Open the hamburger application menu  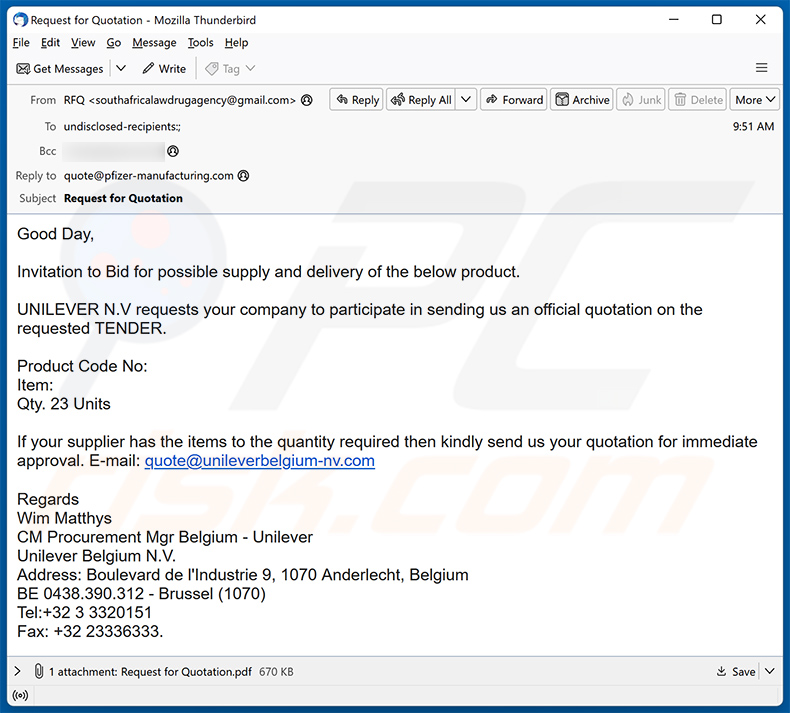(x=761, y=68)
